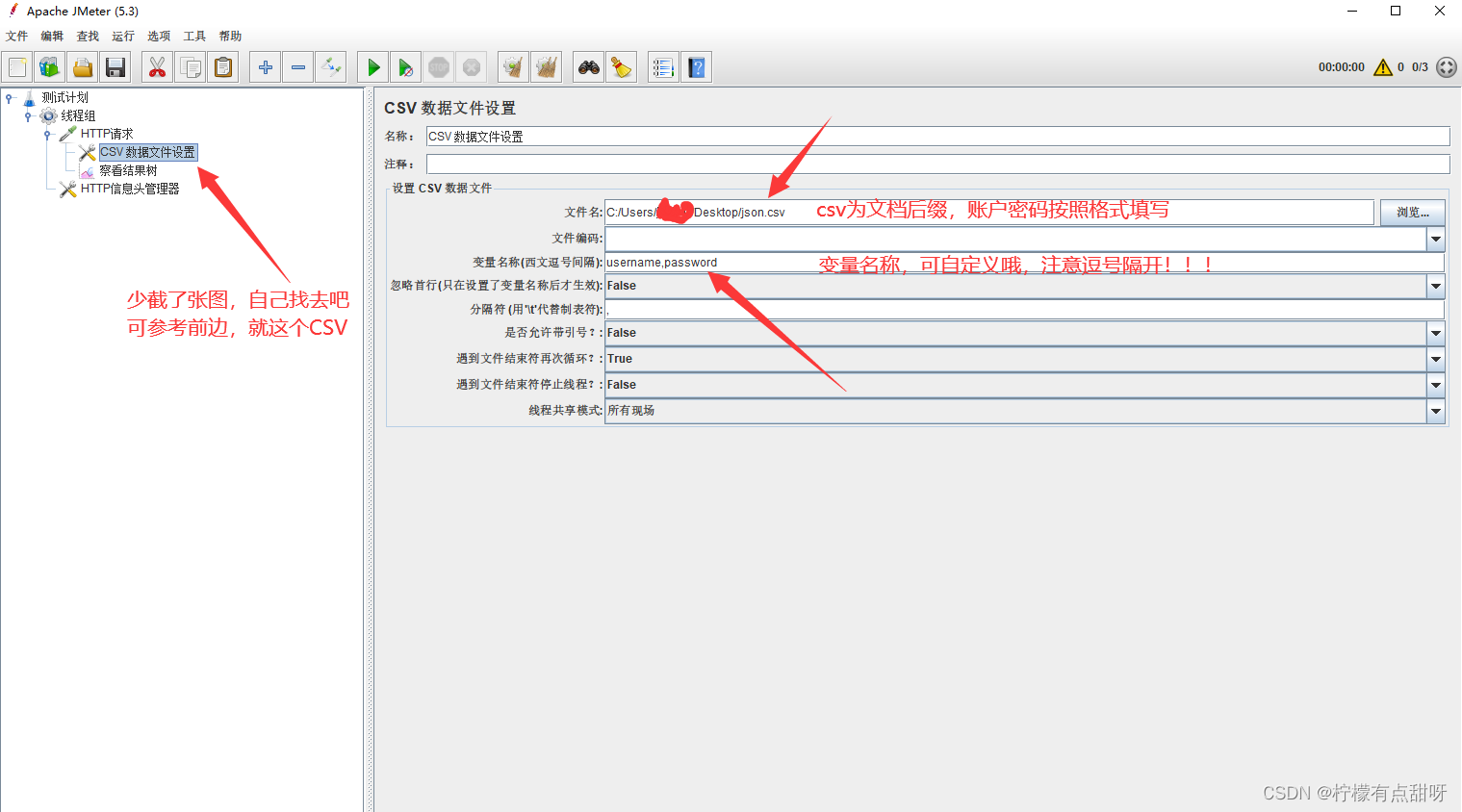Select 线程组 node in the tree

coord(78,115)
